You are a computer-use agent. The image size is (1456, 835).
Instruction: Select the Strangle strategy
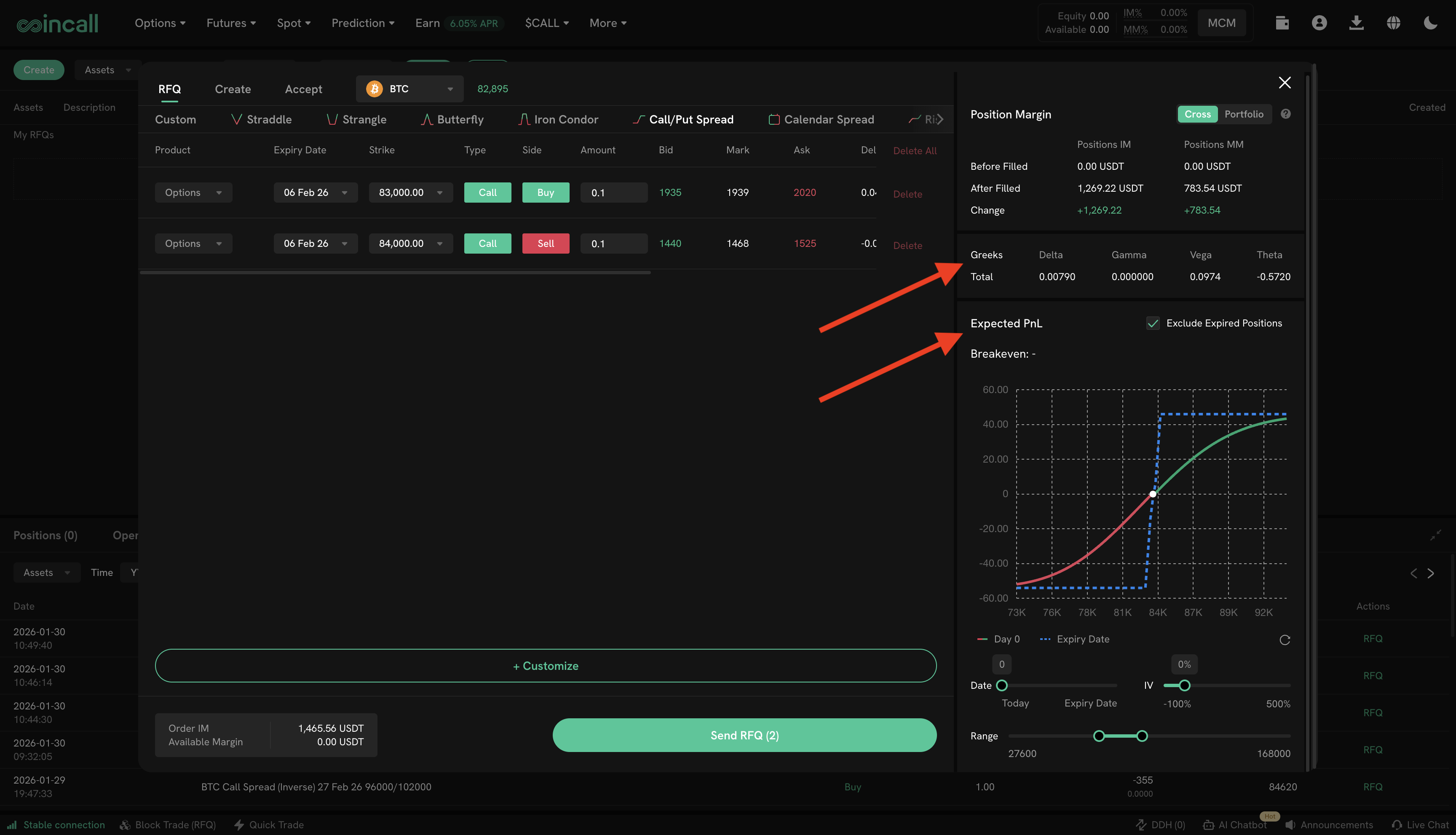(x=356, y=119)
